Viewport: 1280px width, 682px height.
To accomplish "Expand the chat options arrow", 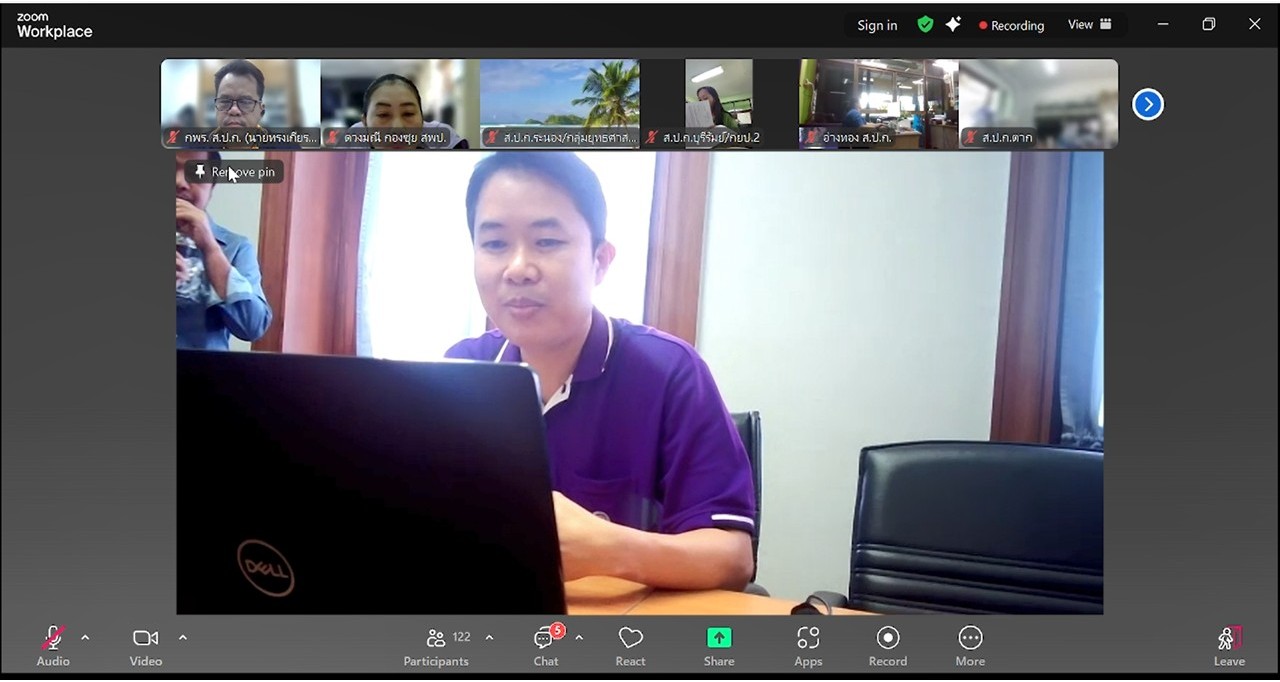I will (x=579, y=638).
